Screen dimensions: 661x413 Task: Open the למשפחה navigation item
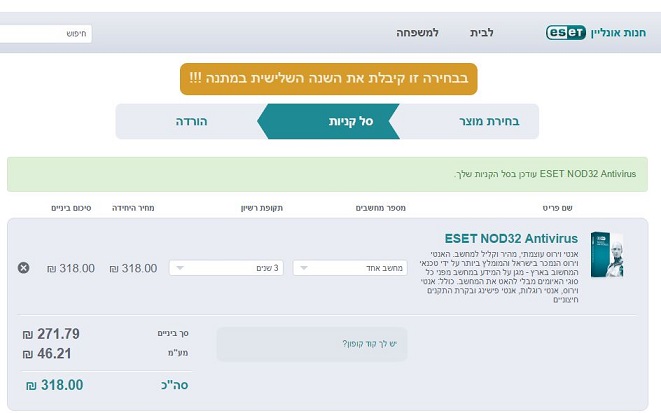(x=417, y=33)
